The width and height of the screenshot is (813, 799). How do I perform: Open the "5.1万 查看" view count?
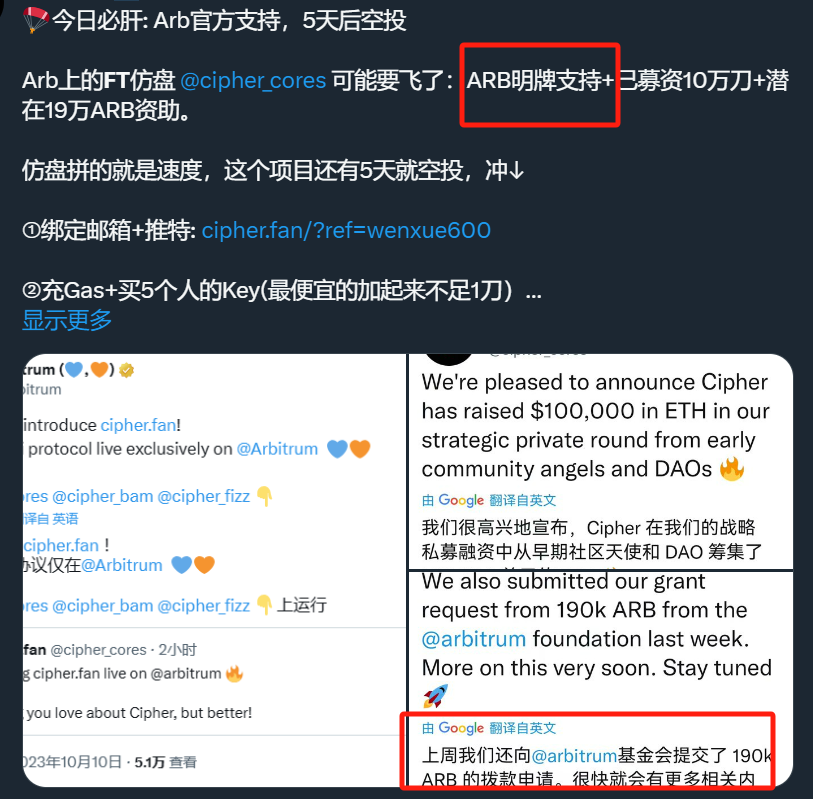pyautogui.click(x=165, y=762)
